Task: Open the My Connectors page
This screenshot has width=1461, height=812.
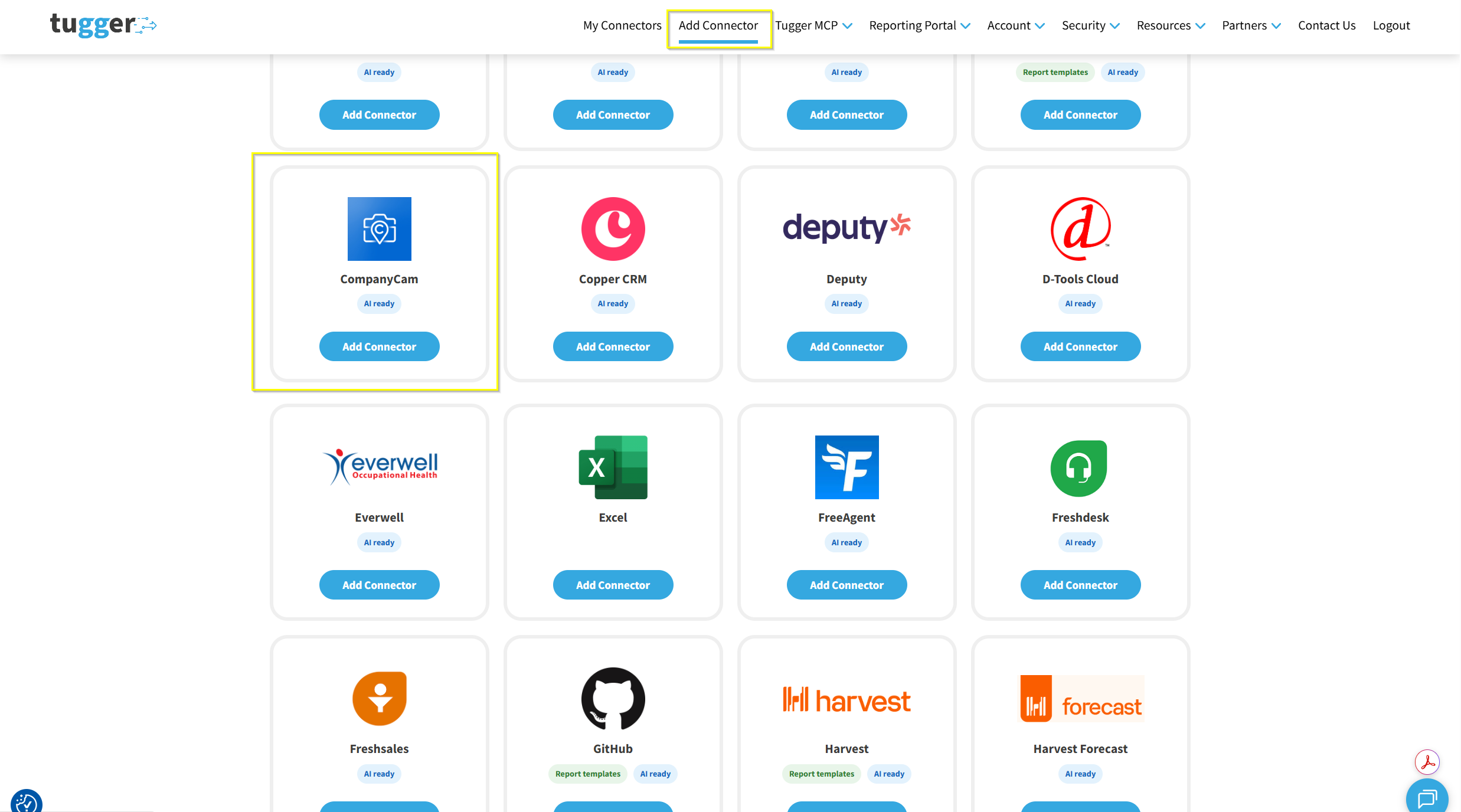Action: coord(622,25)
